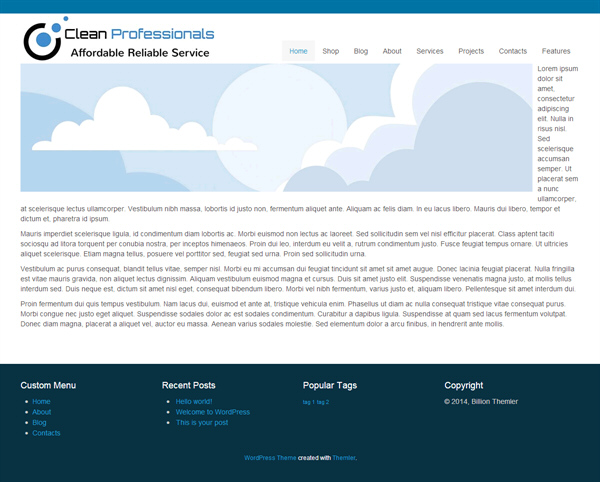Screen dimensions: 600x482
Task: Visit the footer Contacts link
Action: (x=46, y=433)
